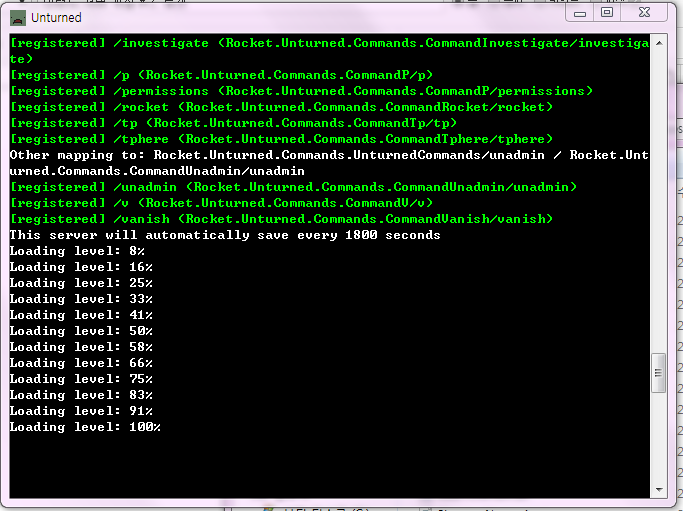Image resolution: width=683 pixels, height=511 pixels.
Task: Click the vertical scrollbar thumb
Action: 659,373
